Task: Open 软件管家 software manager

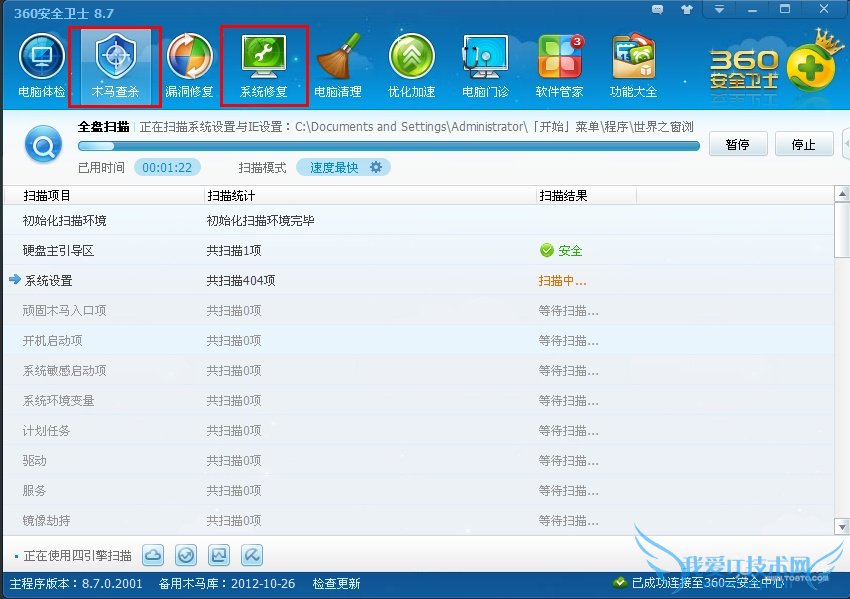Action: [560, 60]
